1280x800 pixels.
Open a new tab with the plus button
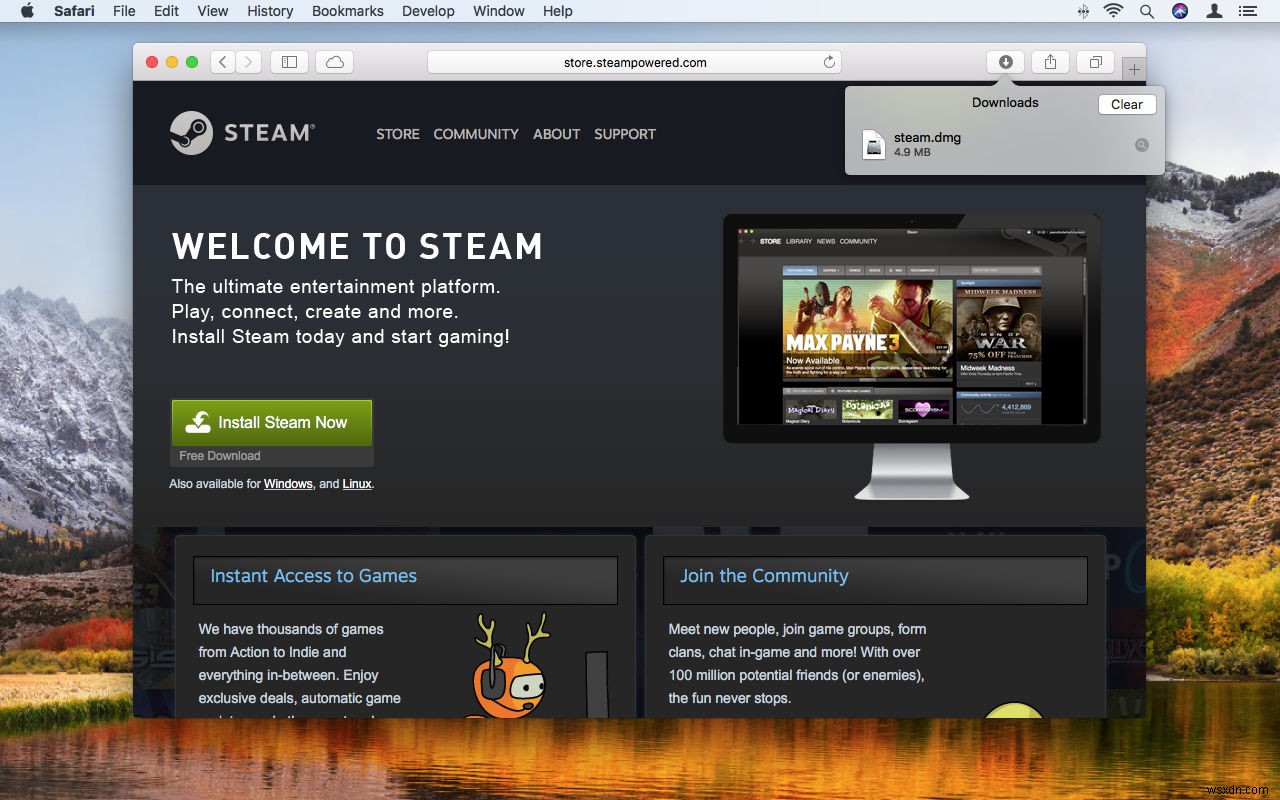pos(1133,70)
